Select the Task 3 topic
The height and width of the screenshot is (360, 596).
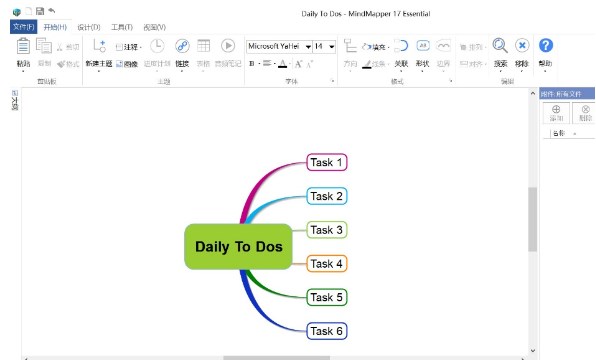tap(327, 230)
